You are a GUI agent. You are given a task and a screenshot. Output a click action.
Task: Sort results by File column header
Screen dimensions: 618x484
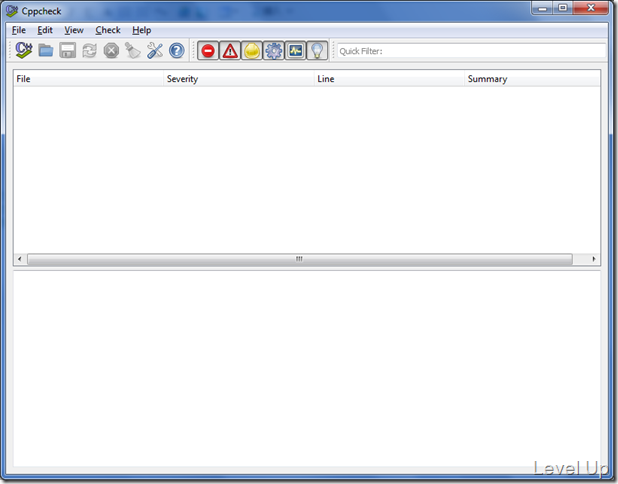88,79
